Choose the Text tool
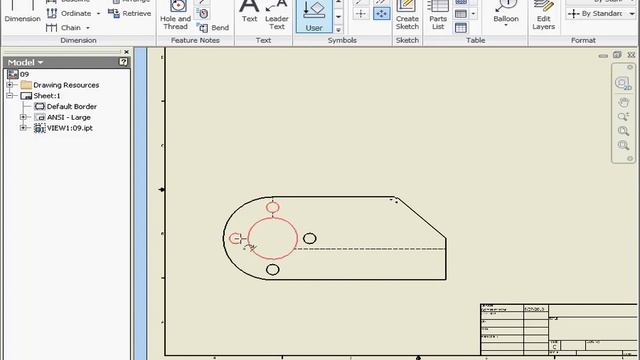 click(249, 12)
